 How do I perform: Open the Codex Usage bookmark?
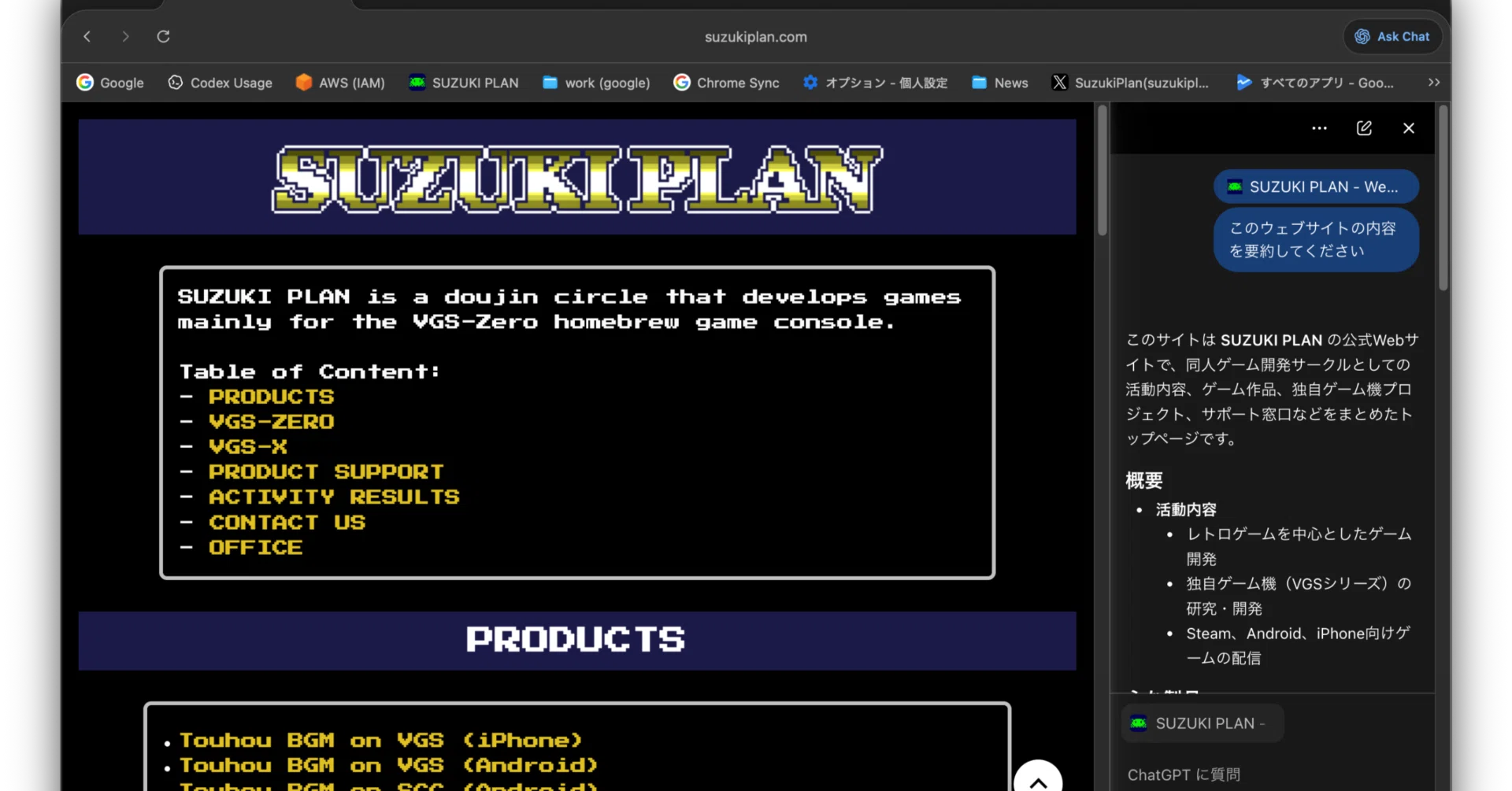click(220, 83)
